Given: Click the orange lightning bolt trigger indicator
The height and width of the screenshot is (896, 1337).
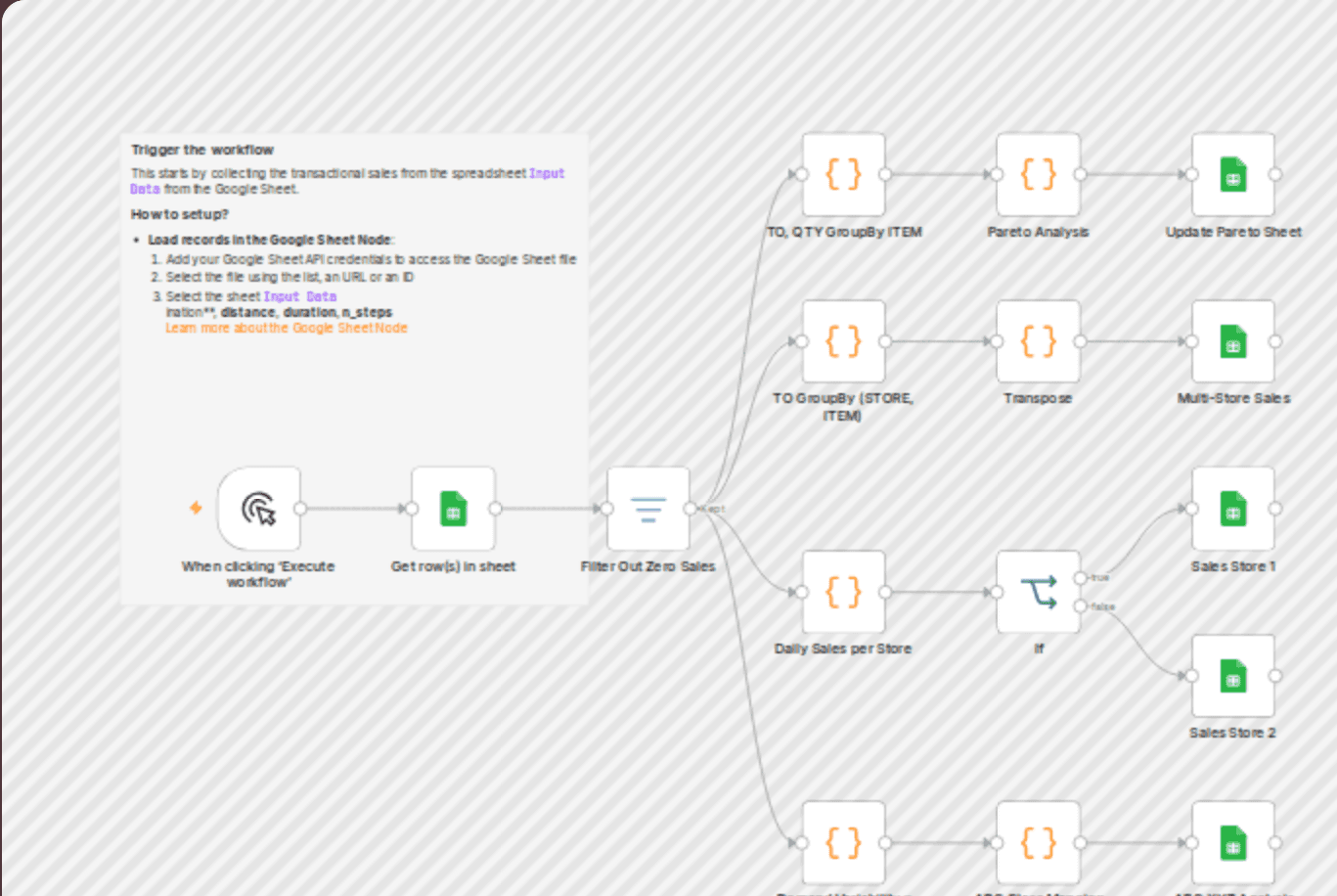Looking at the screenshot, I should (x=196, y=508).
